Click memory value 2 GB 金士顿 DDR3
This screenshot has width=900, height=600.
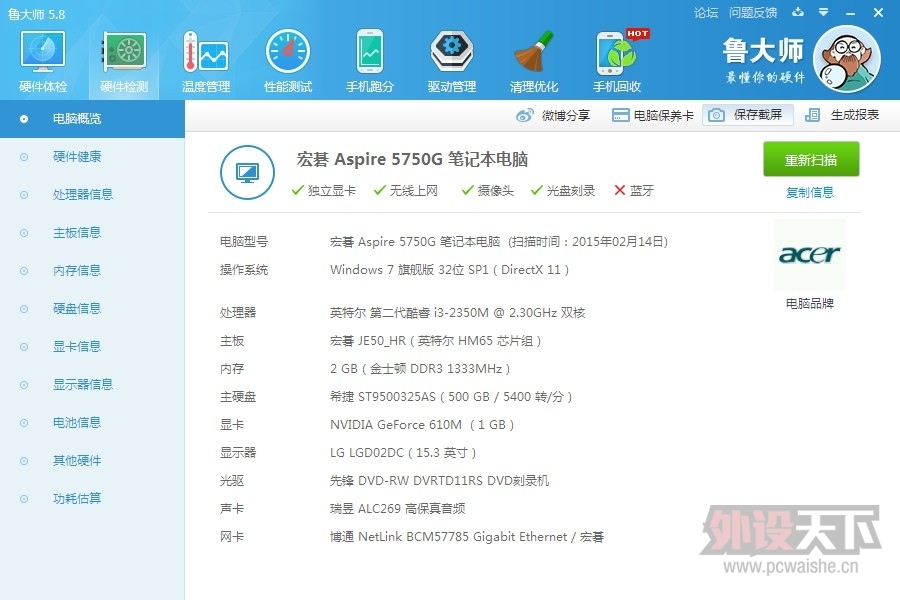[x=420, y=369]
